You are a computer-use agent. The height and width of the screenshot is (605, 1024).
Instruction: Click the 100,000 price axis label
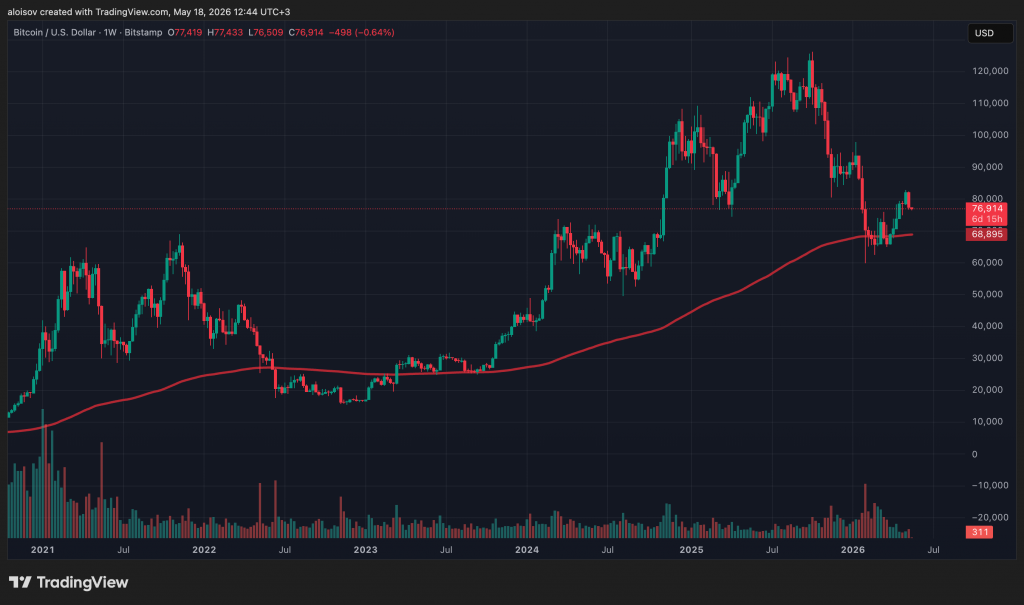pyautogui.click(x=990, y=135)
